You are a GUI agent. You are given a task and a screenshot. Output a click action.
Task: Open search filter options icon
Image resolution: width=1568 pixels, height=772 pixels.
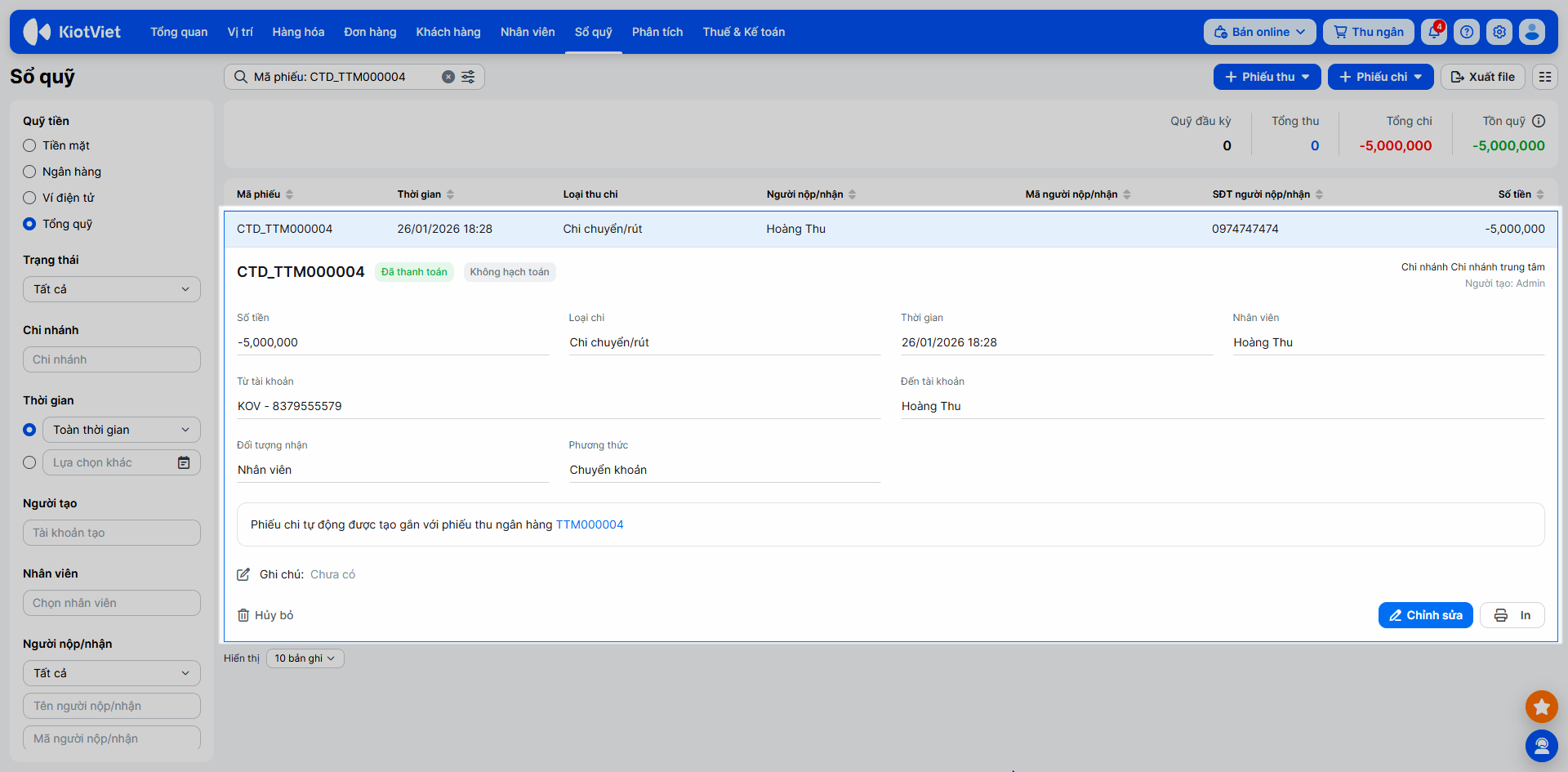[468, 77]
